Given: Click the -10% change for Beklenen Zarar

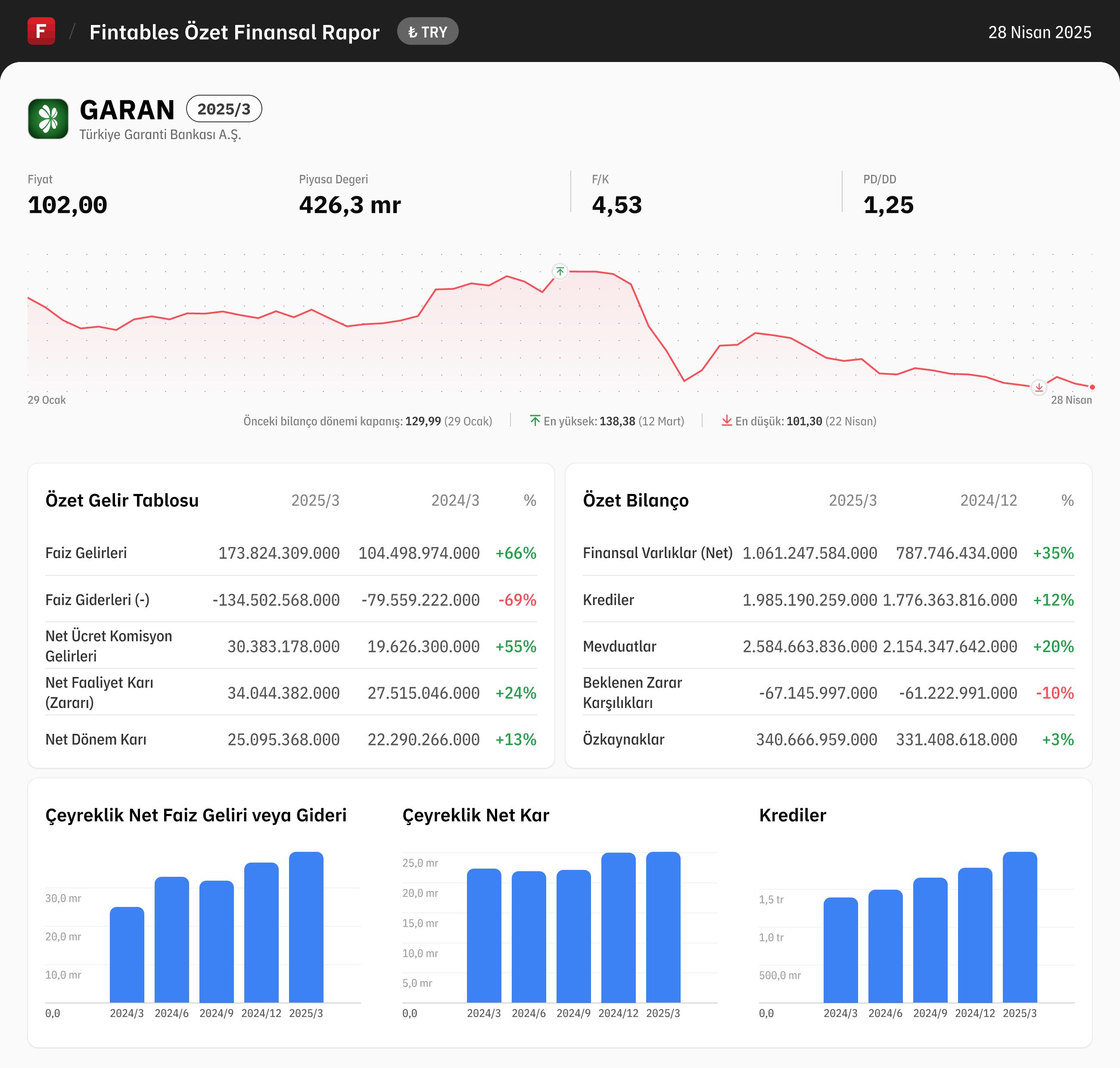Looking at the screenshot, I should click(x=1055, y=693).
